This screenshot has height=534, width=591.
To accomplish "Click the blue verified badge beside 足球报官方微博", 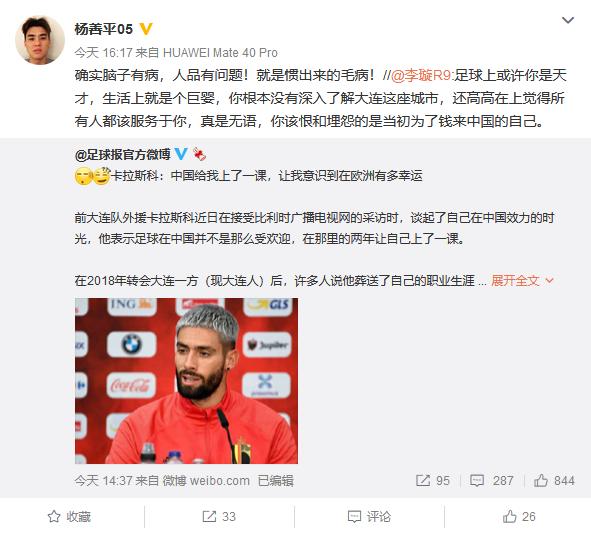I will 181,154.
